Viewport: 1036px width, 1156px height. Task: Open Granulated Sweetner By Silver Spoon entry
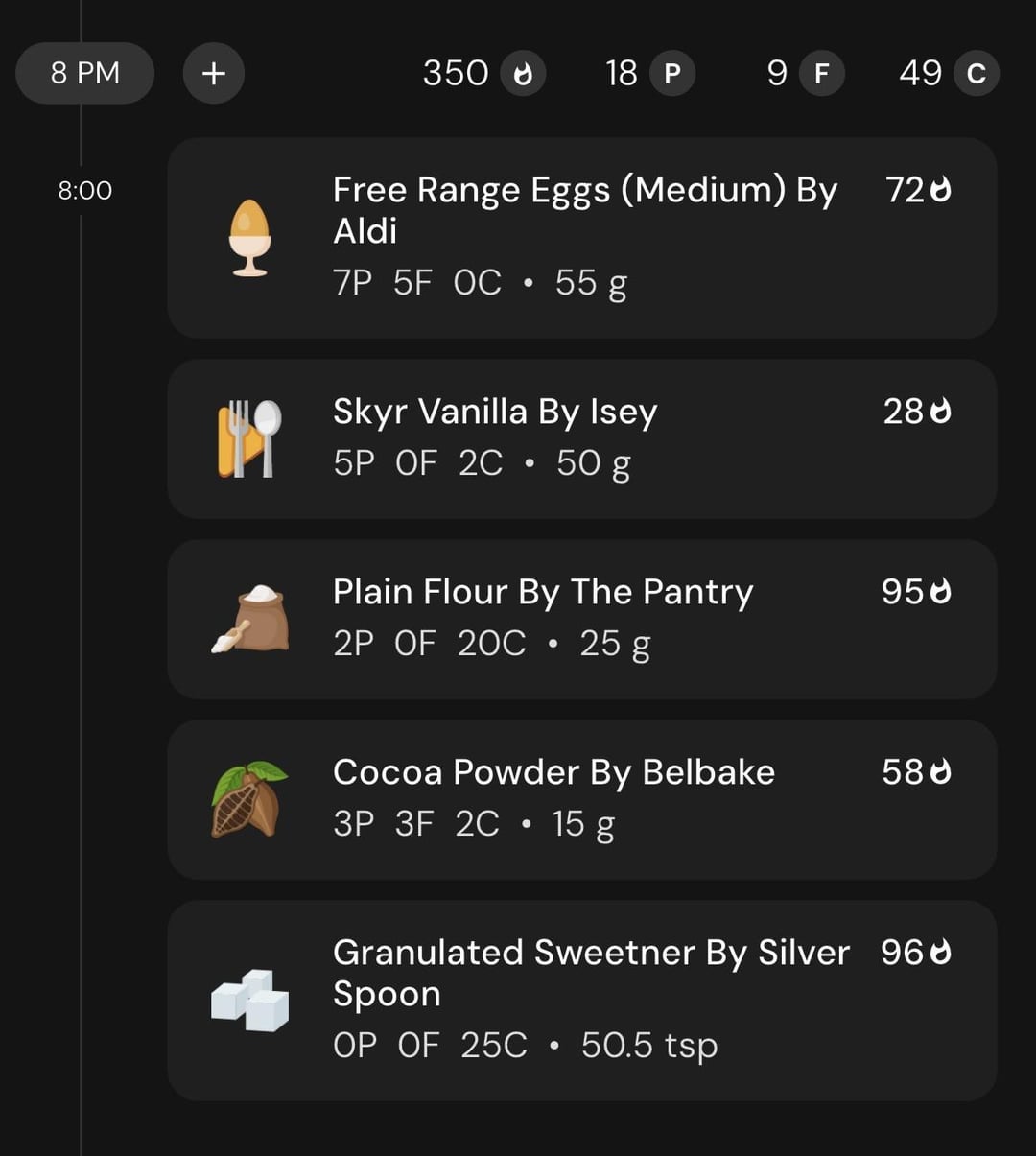(582, 1001)
